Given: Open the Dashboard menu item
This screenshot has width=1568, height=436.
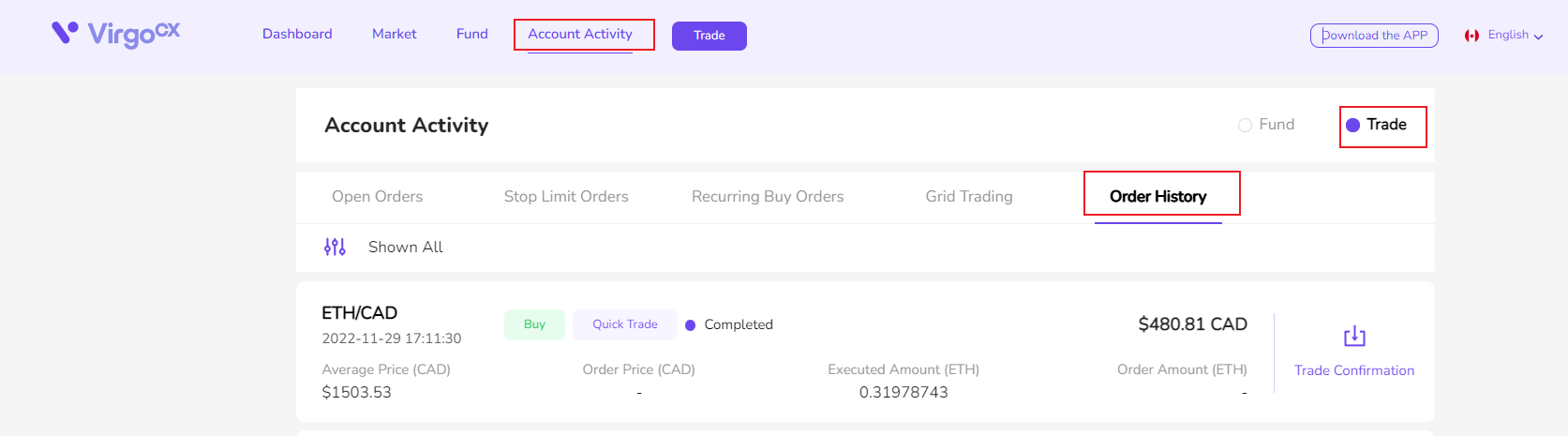Looking at the screenshot, I should tap(297, 34).
